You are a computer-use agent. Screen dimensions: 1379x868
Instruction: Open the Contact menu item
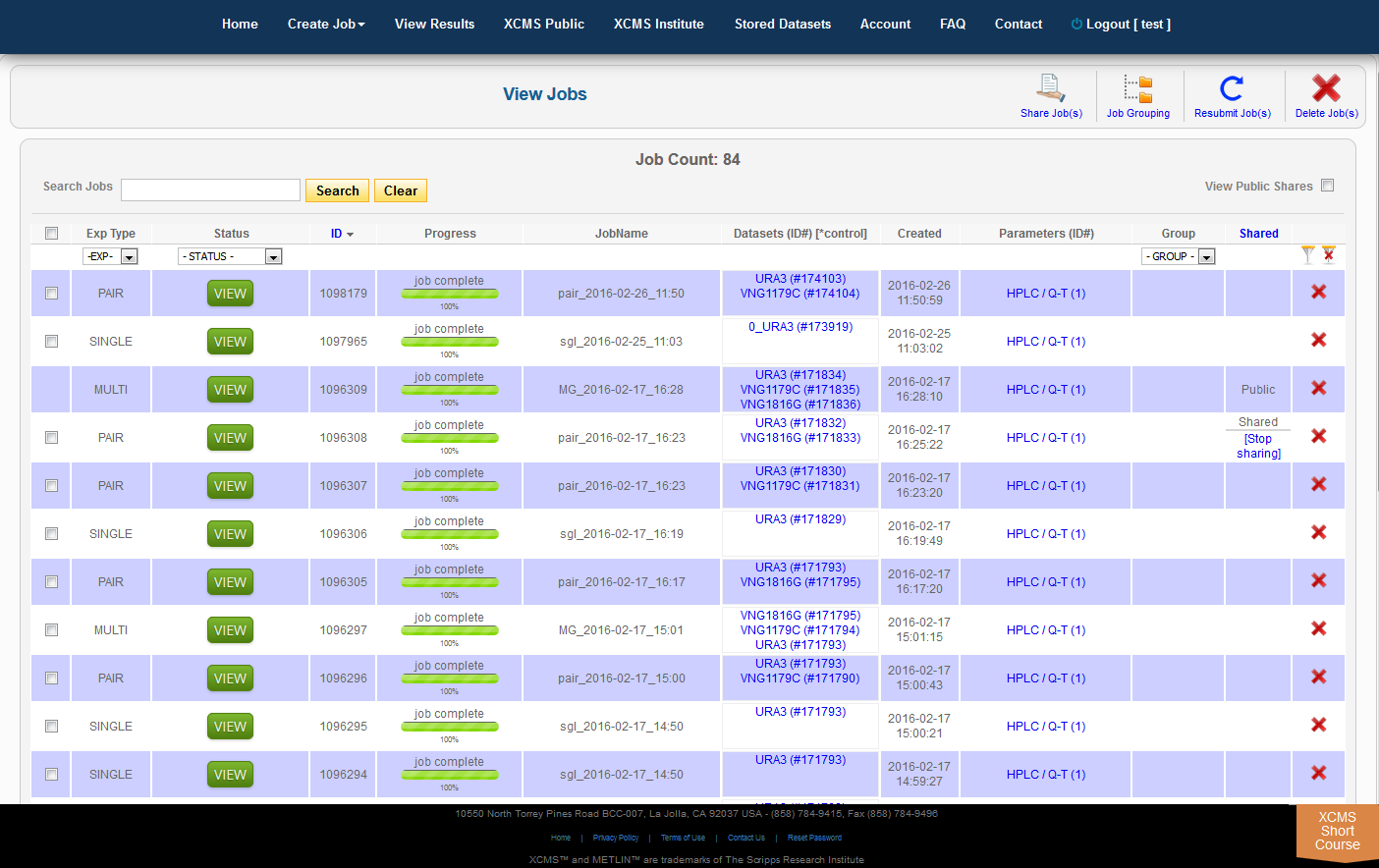click(1019, 24)
